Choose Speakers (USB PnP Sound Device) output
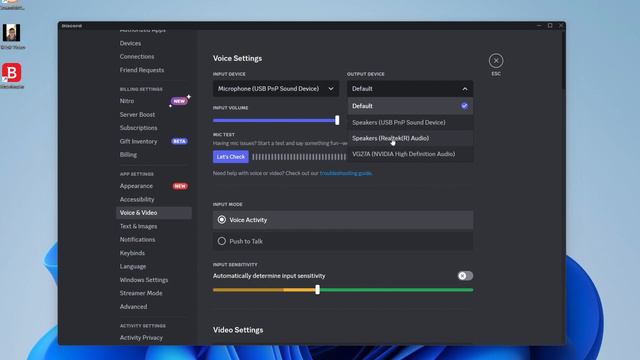The height and width of the screenshot is (360, 640). point(410,122)
